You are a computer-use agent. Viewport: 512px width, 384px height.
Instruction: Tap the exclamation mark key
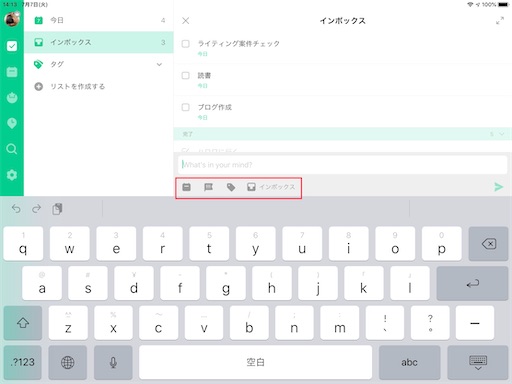pos(385,323)
